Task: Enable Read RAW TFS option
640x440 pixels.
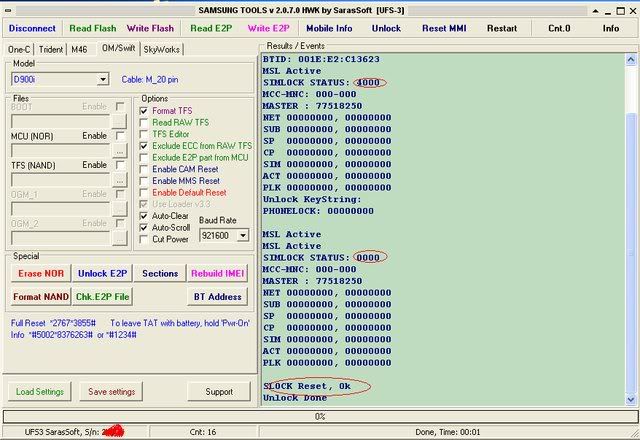Action: [x=144, y=122]
